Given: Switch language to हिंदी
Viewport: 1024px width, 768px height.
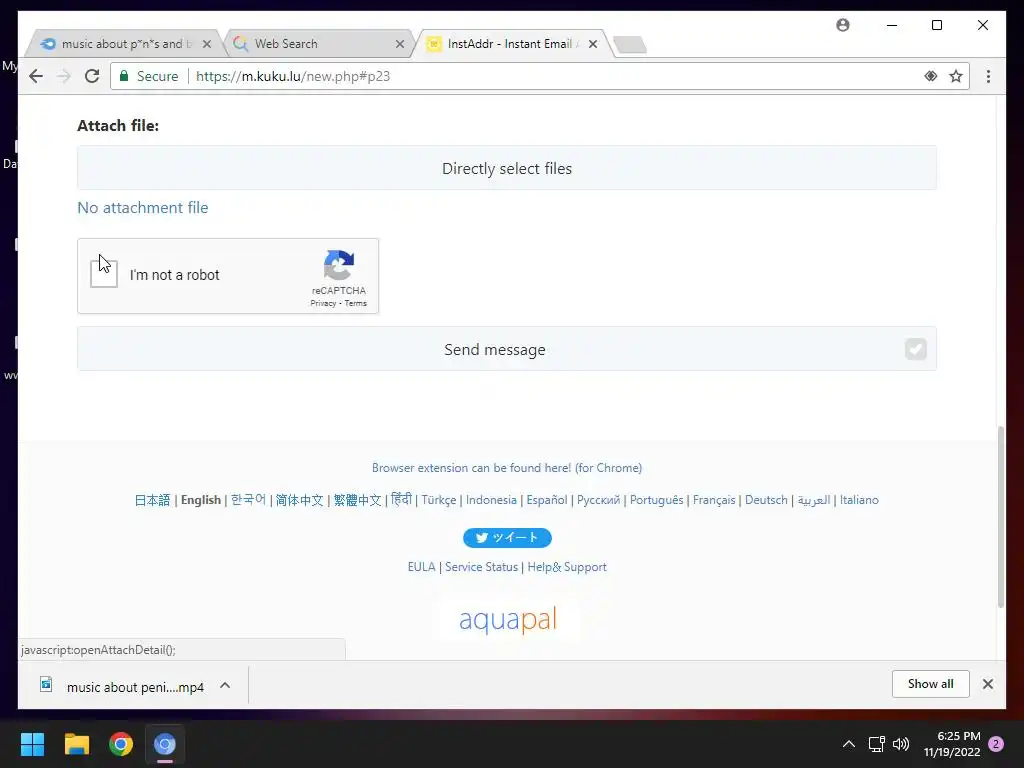Looking at the screenshot, I should pos(401,500).
